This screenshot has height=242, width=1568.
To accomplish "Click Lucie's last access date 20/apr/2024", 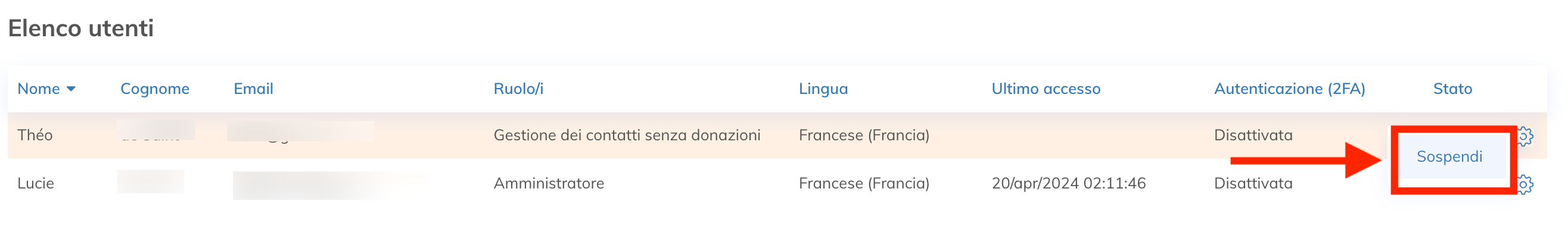I will coord(1068,184).
